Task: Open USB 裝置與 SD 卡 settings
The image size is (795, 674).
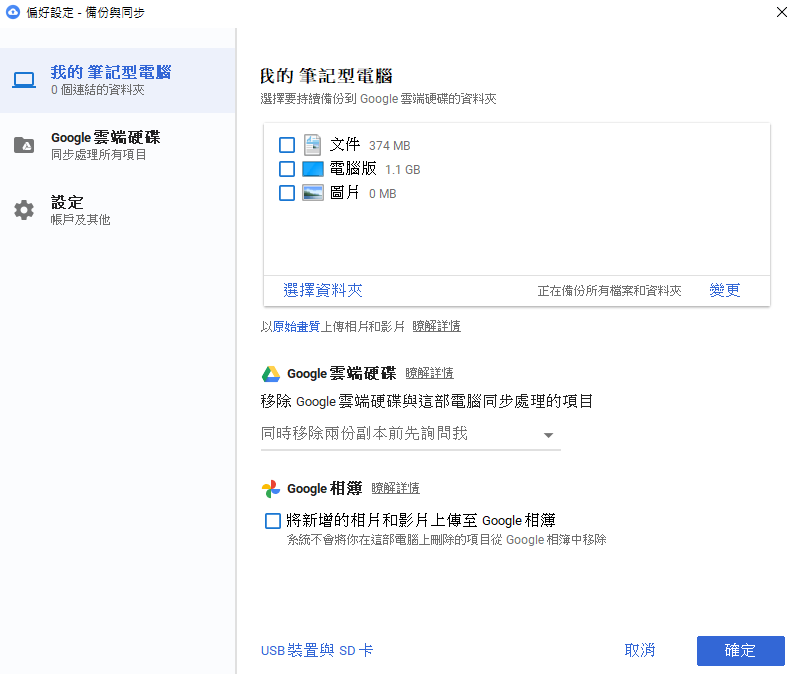Action: [317, 651]
